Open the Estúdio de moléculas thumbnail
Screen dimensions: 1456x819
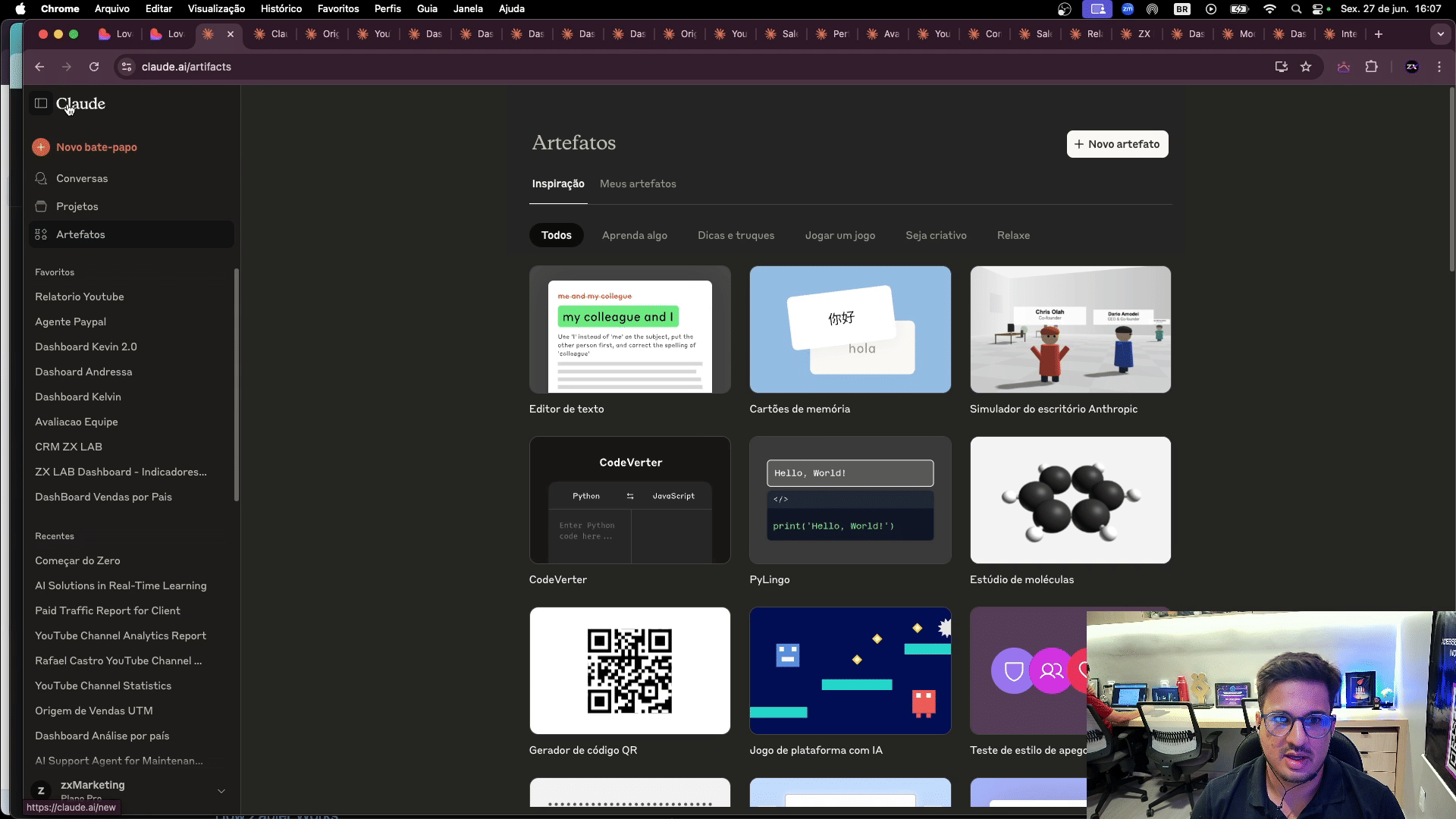click(1070, 500)
